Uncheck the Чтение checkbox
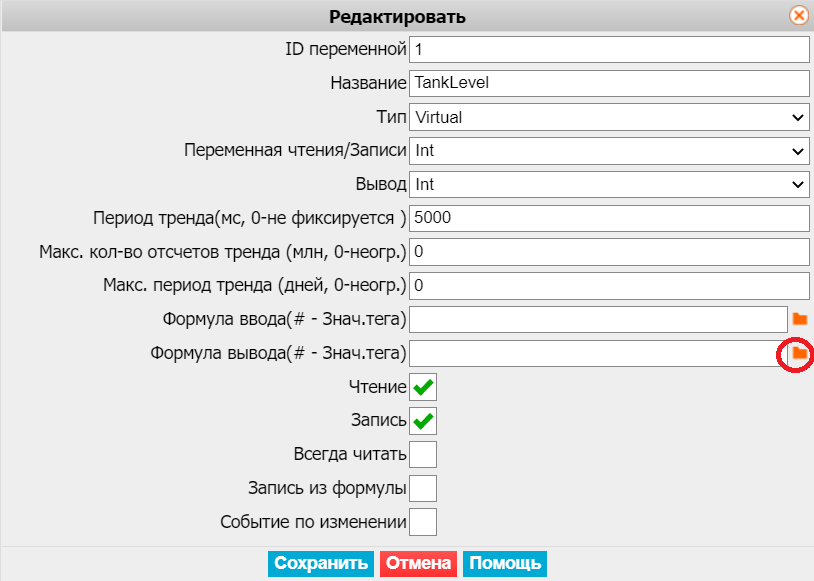Image resolution: width=814 pixels, height=581 pixels. (x=423, y=387)
